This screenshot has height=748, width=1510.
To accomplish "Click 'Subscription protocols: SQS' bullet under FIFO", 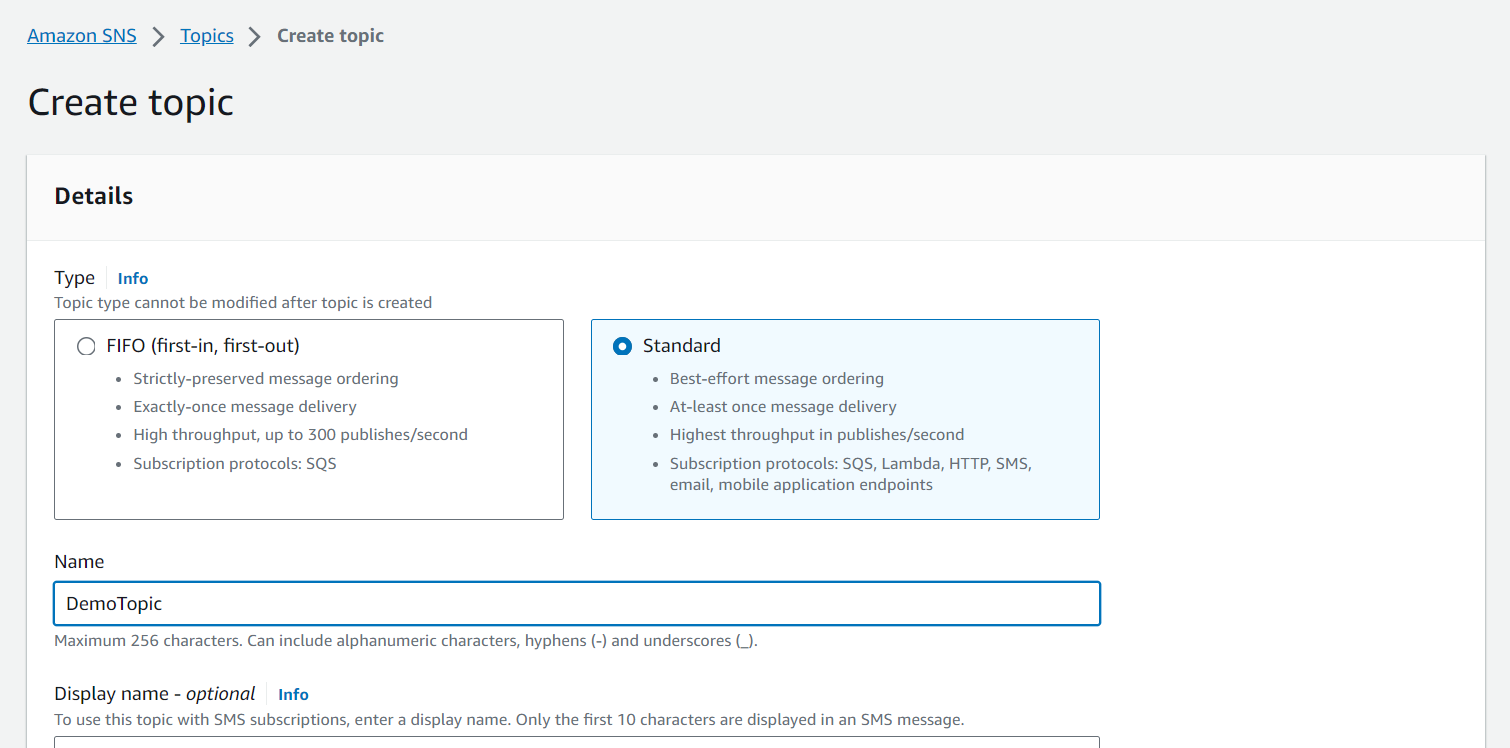I will click(235, 464).
